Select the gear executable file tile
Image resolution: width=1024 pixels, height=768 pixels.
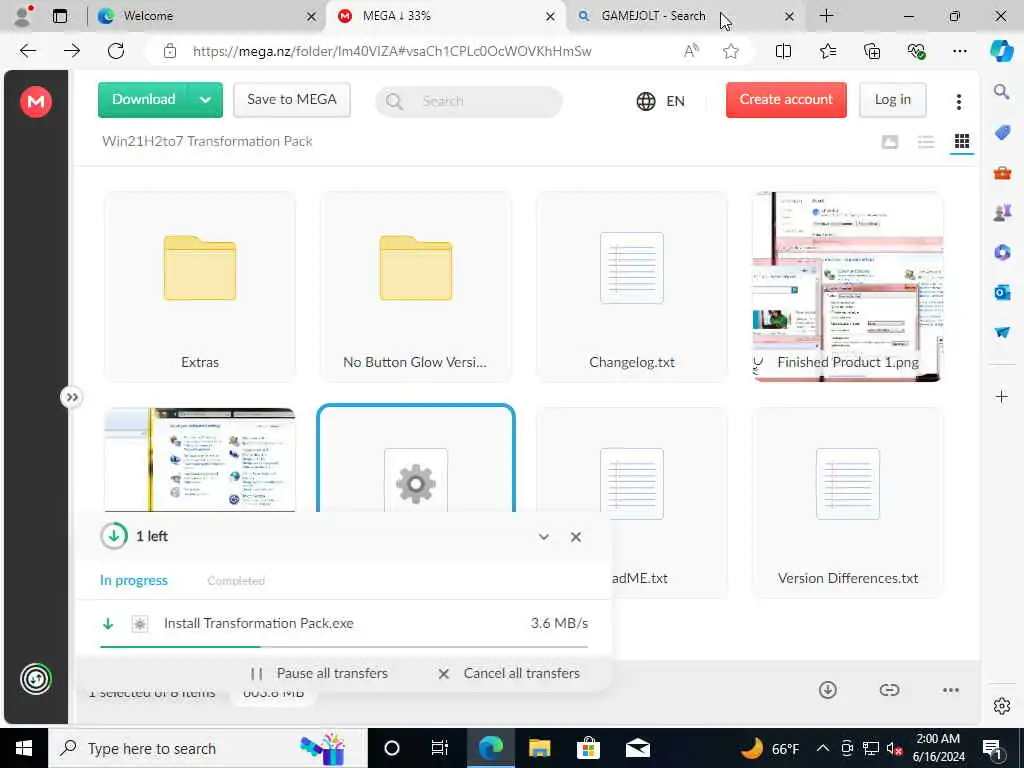click(416, 460)
